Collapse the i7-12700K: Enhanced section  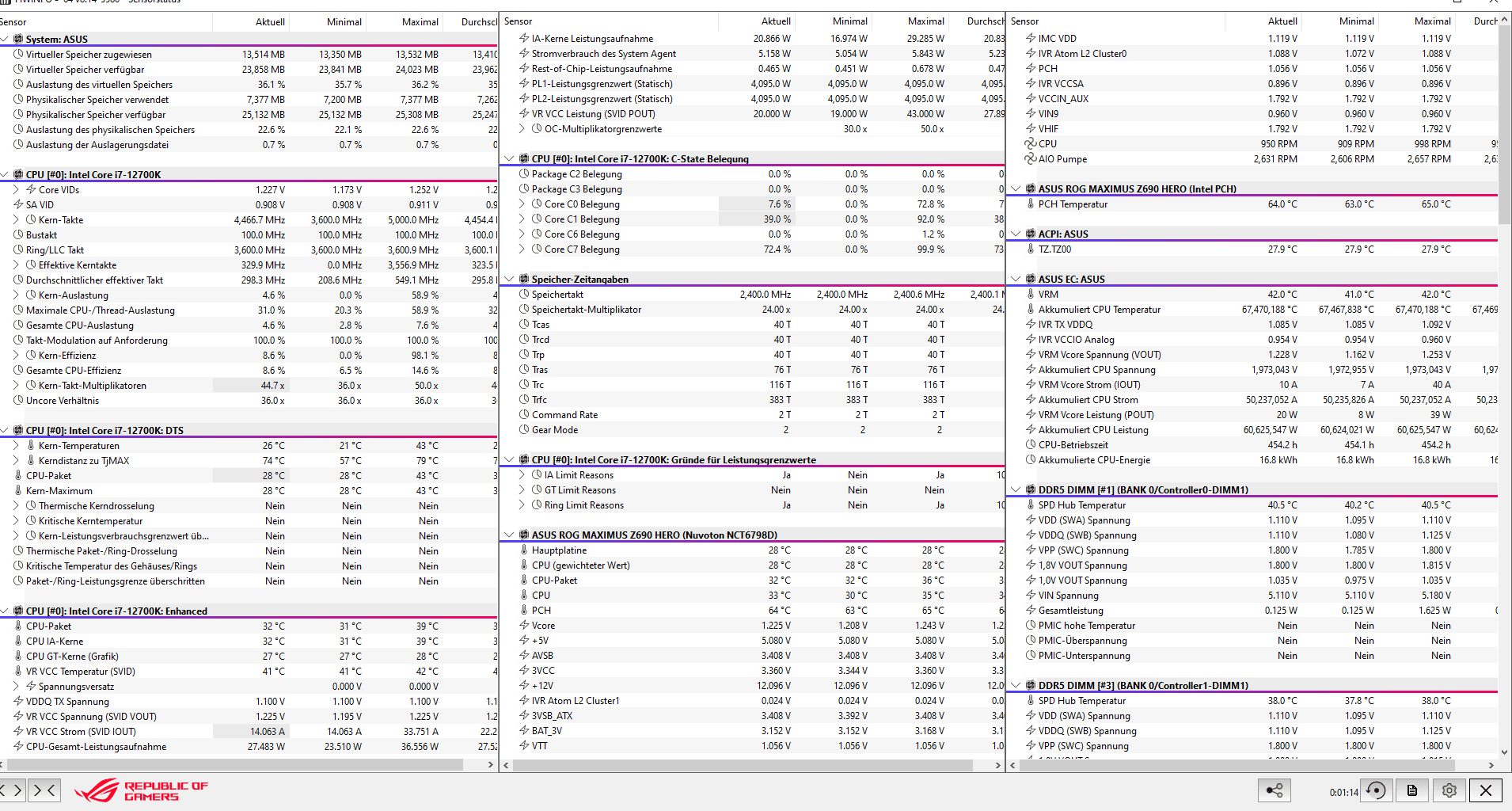click(x=5, y=611)
